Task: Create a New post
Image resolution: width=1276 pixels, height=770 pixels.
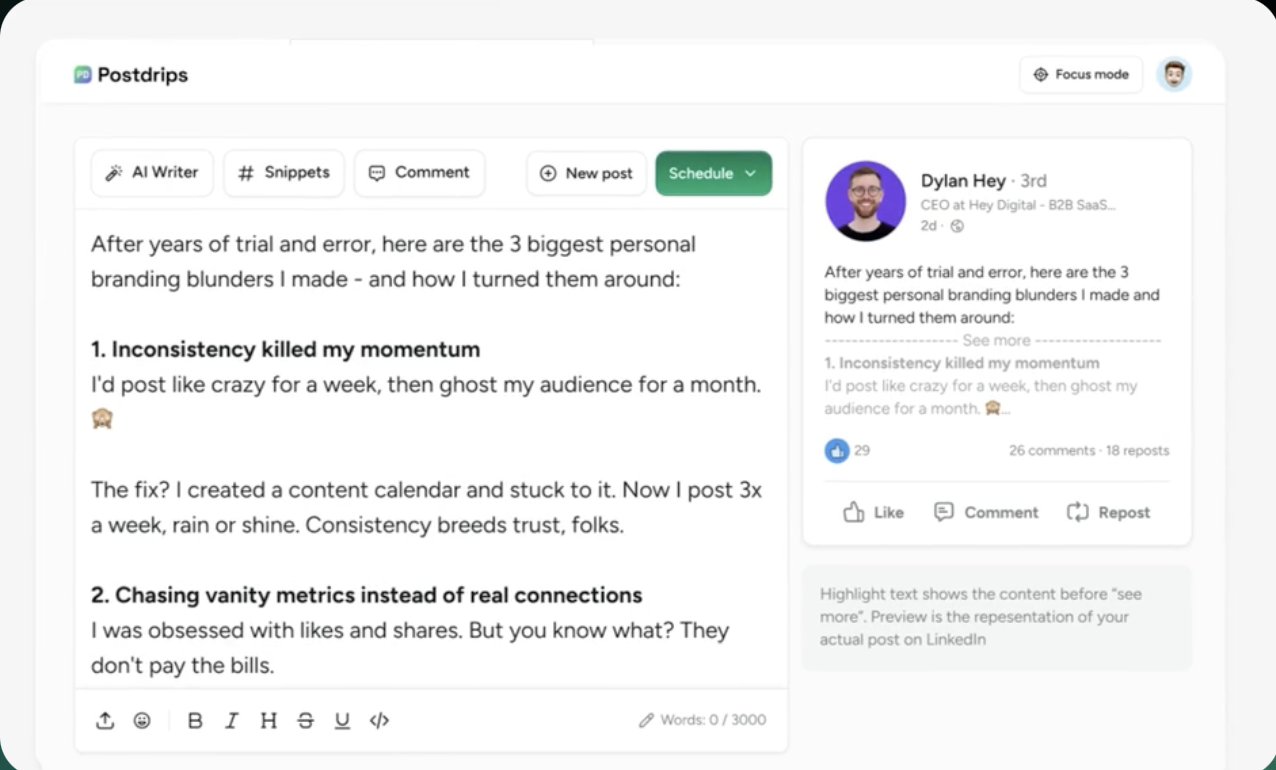Action: (x=586, y=172)
